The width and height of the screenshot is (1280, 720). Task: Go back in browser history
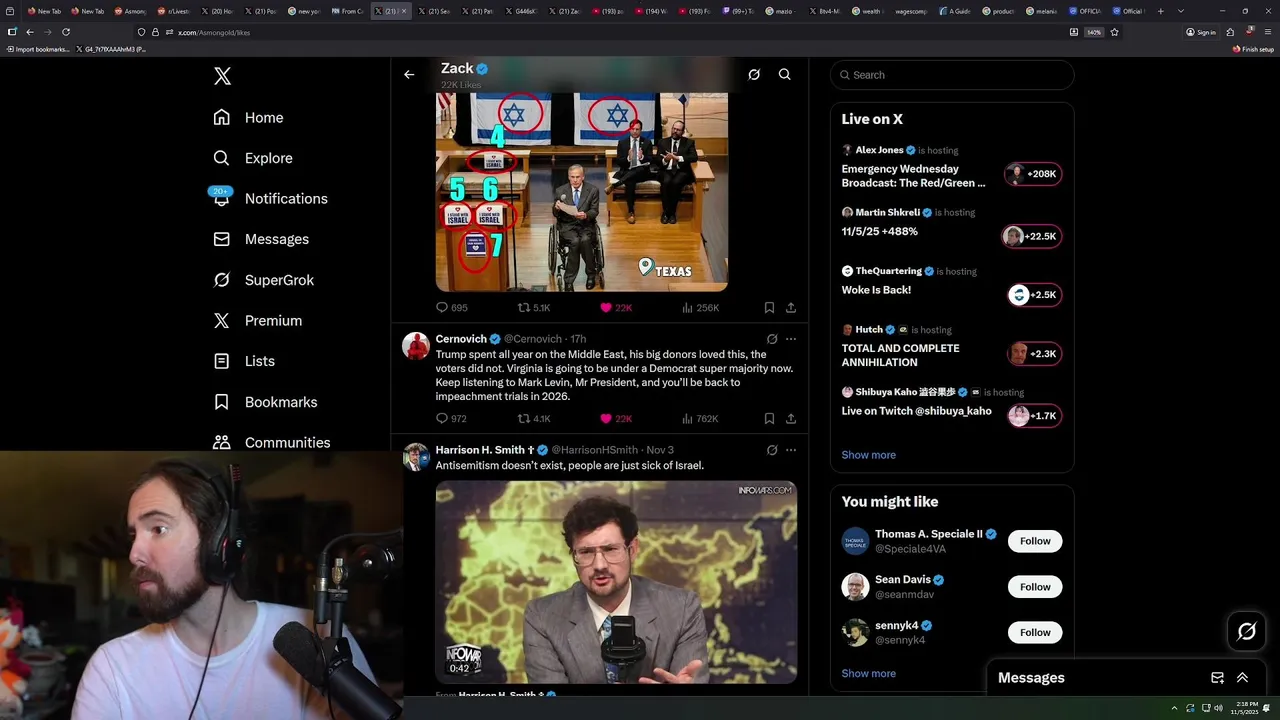pos(28,32)
